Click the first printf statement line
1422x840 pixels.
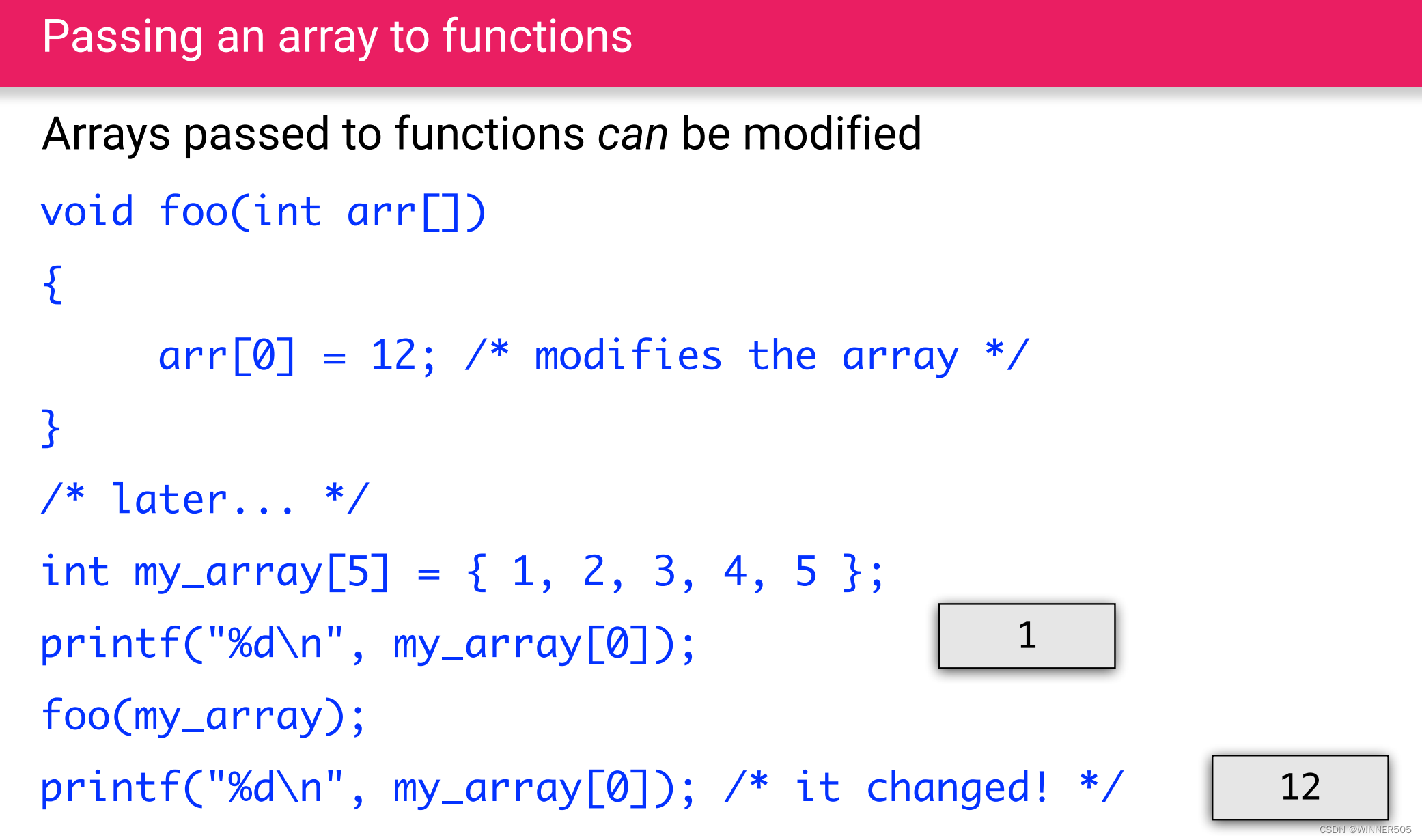coord(367,644)
